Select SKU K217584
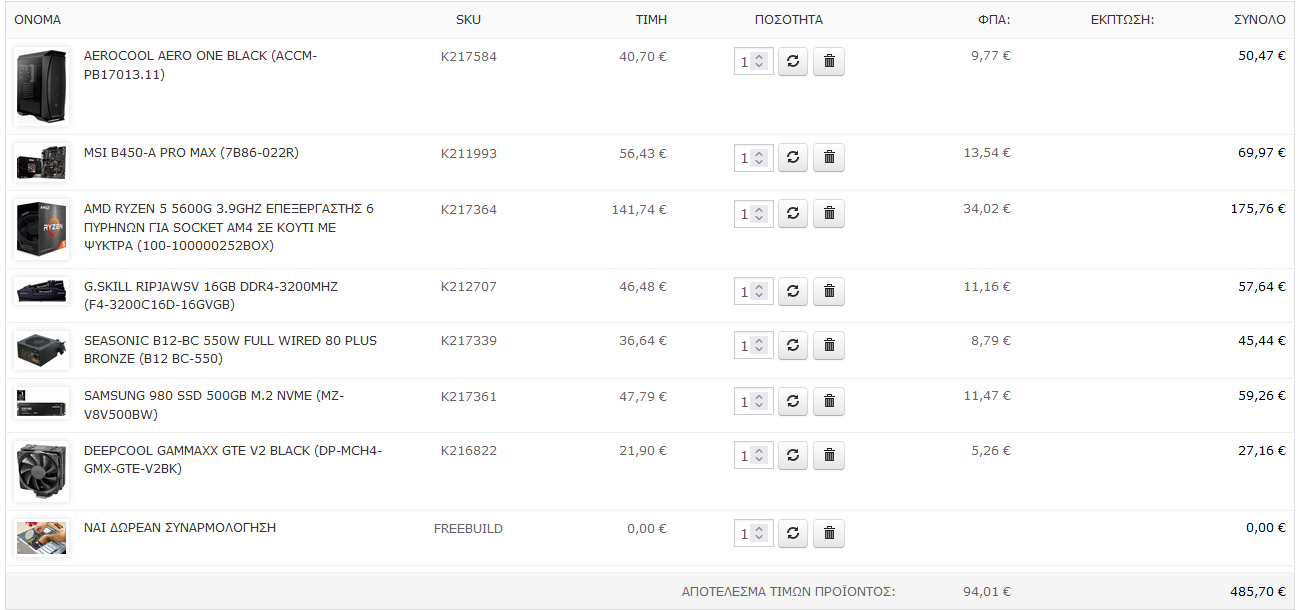 tap(469, 57)
